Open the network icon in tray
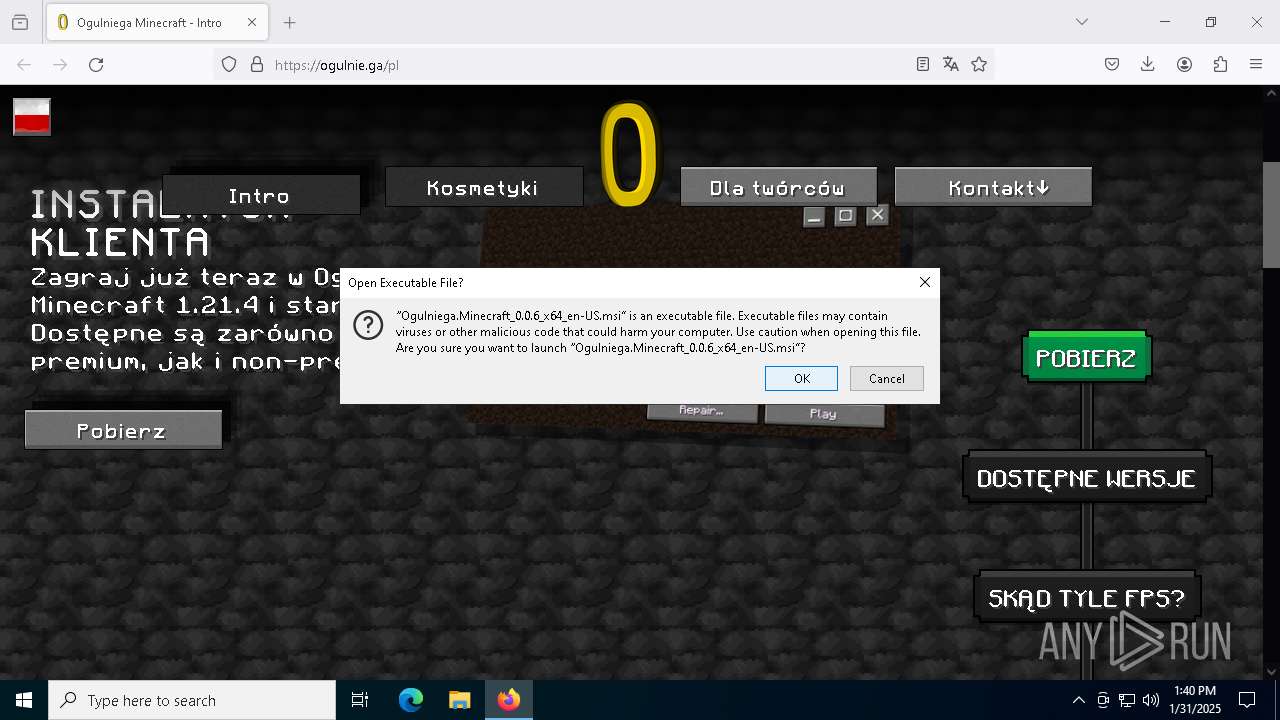 coord(1127,700)
